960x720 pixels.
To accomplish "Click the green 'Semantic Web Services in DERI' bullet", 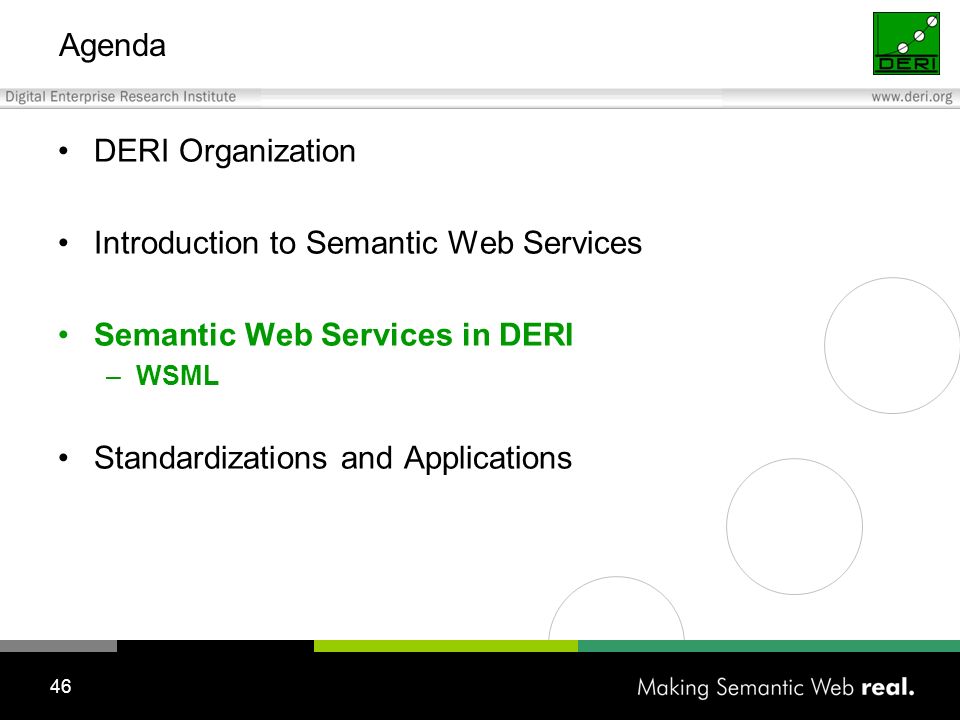I will 333,334.
